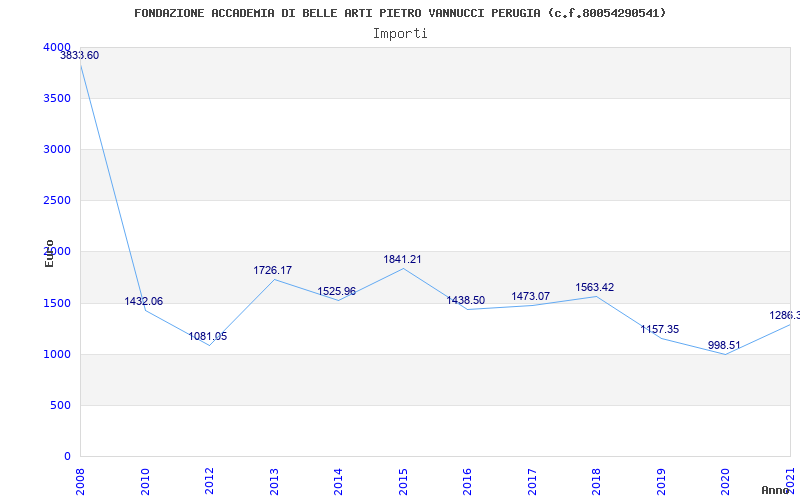
Task: Select the 1841.21 peak value label
Action: 403,259
